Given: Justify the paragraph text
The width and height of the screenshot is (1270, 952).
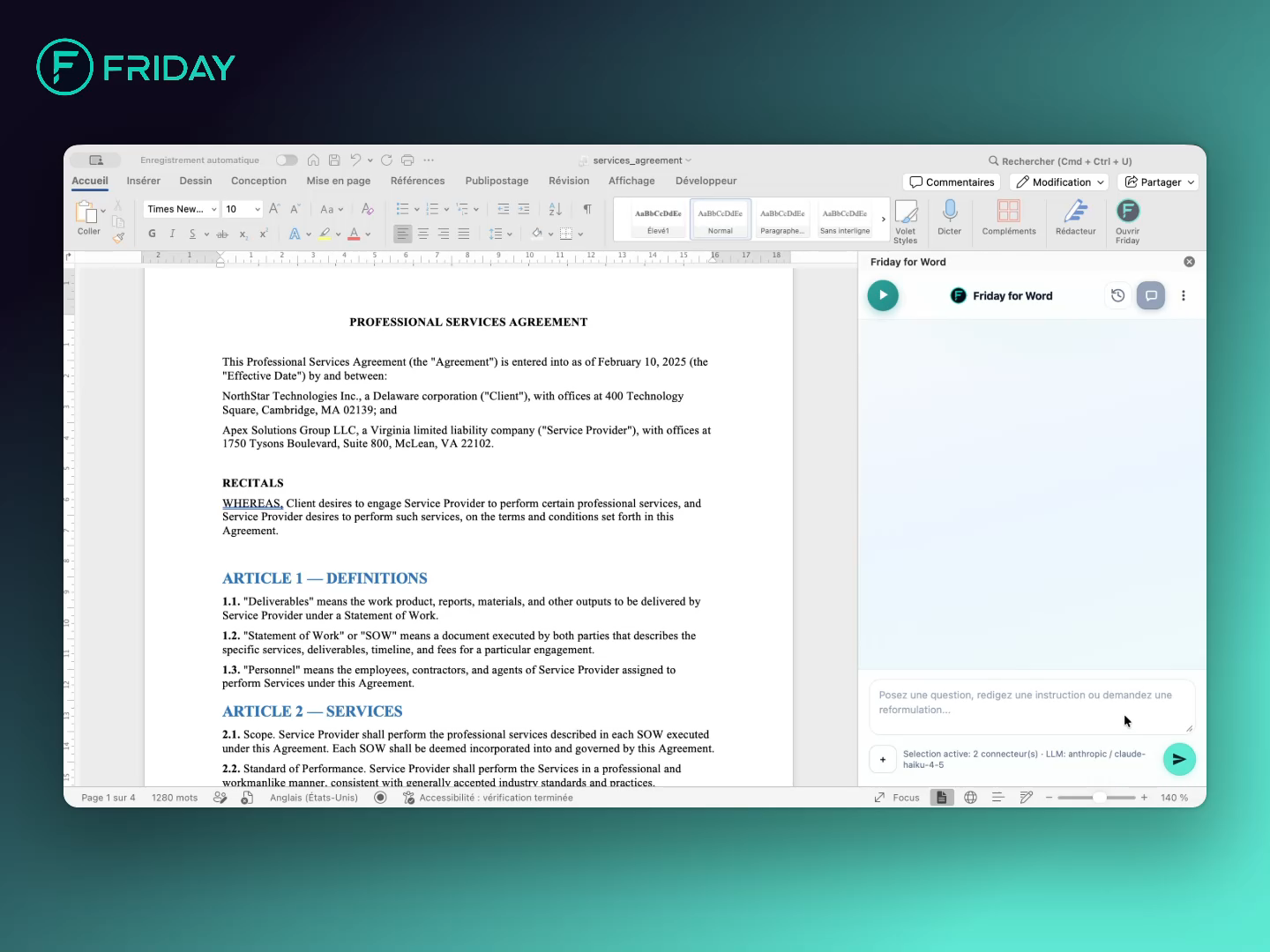Looking at the screenshot, I should (x=464, y=234).
